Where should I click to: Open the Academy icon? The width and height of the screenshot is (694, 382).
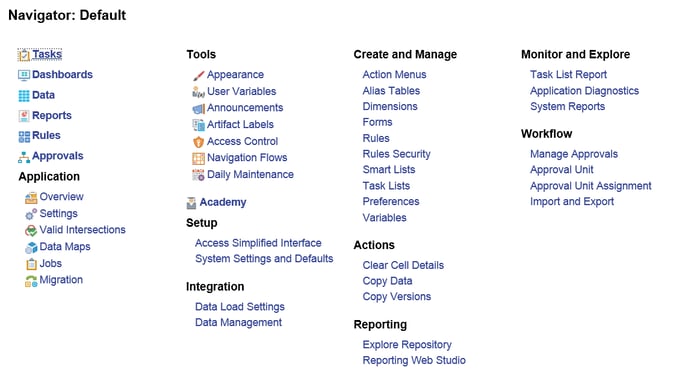coord(191,203)
